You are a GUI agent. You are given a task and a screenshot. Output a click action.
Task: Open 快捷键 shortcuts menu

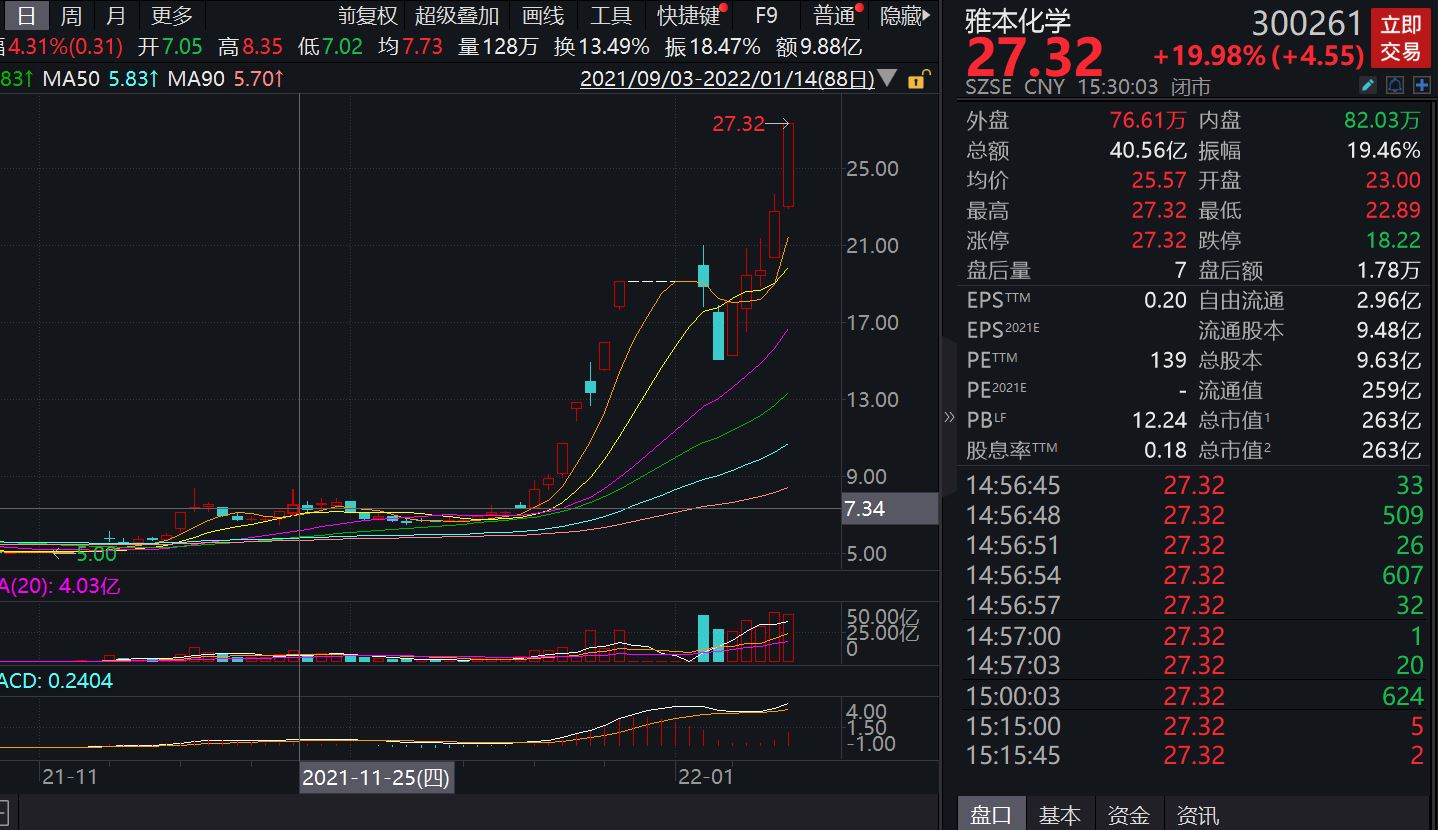(x=688, y=16)
